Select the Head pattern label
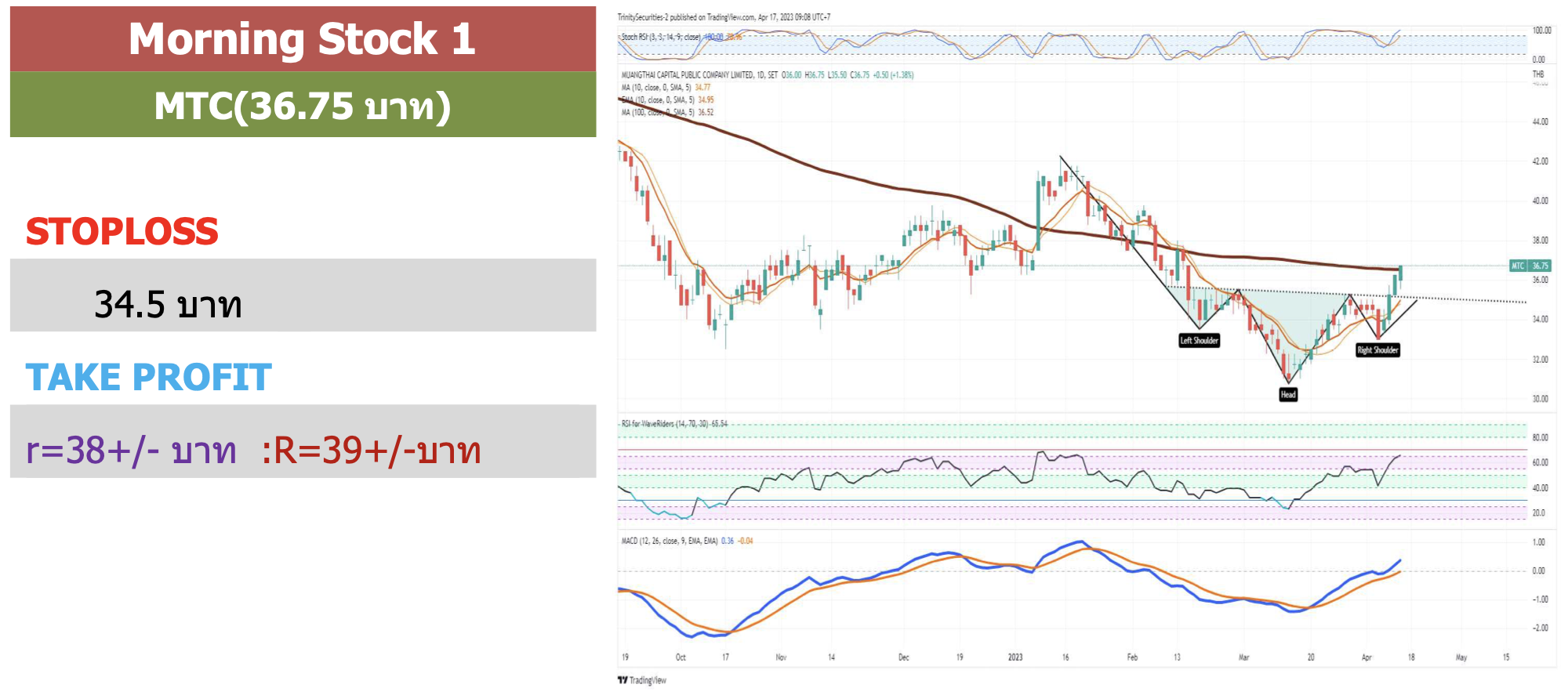This screenshot has height=699, width=1568. pyautogui.click(x=1288, y=394)
